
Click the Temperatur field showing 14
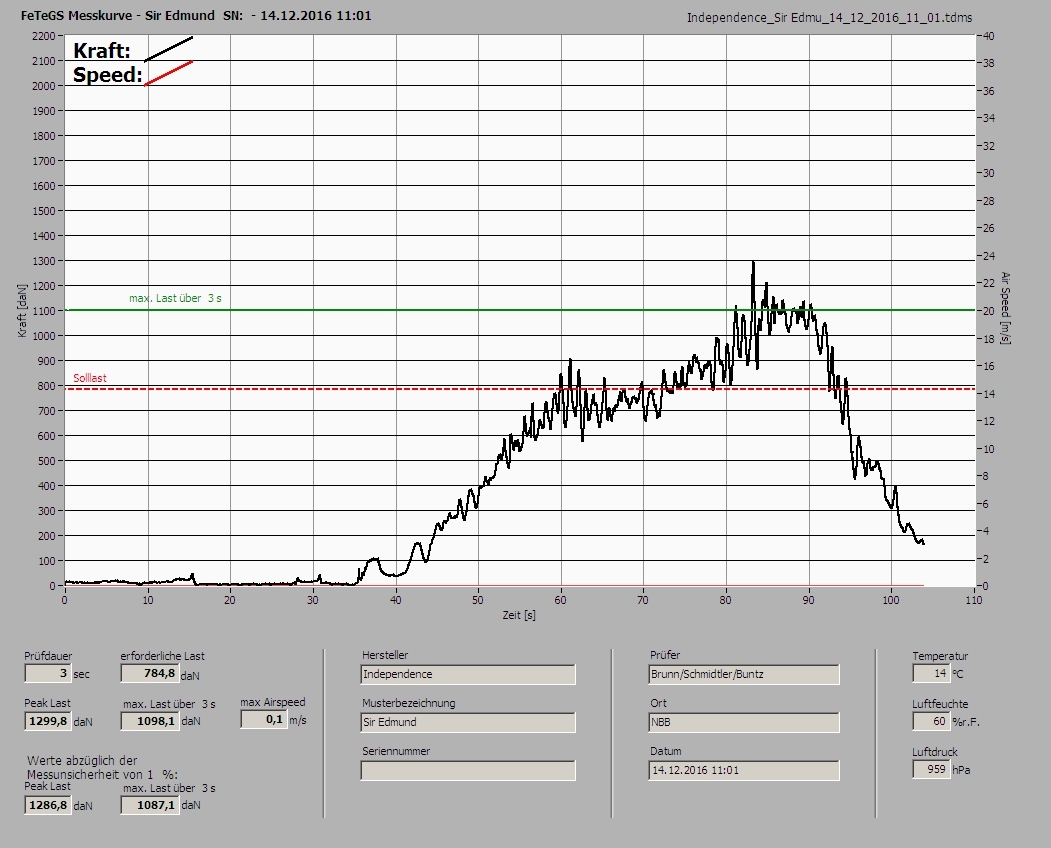click(931, 673)
